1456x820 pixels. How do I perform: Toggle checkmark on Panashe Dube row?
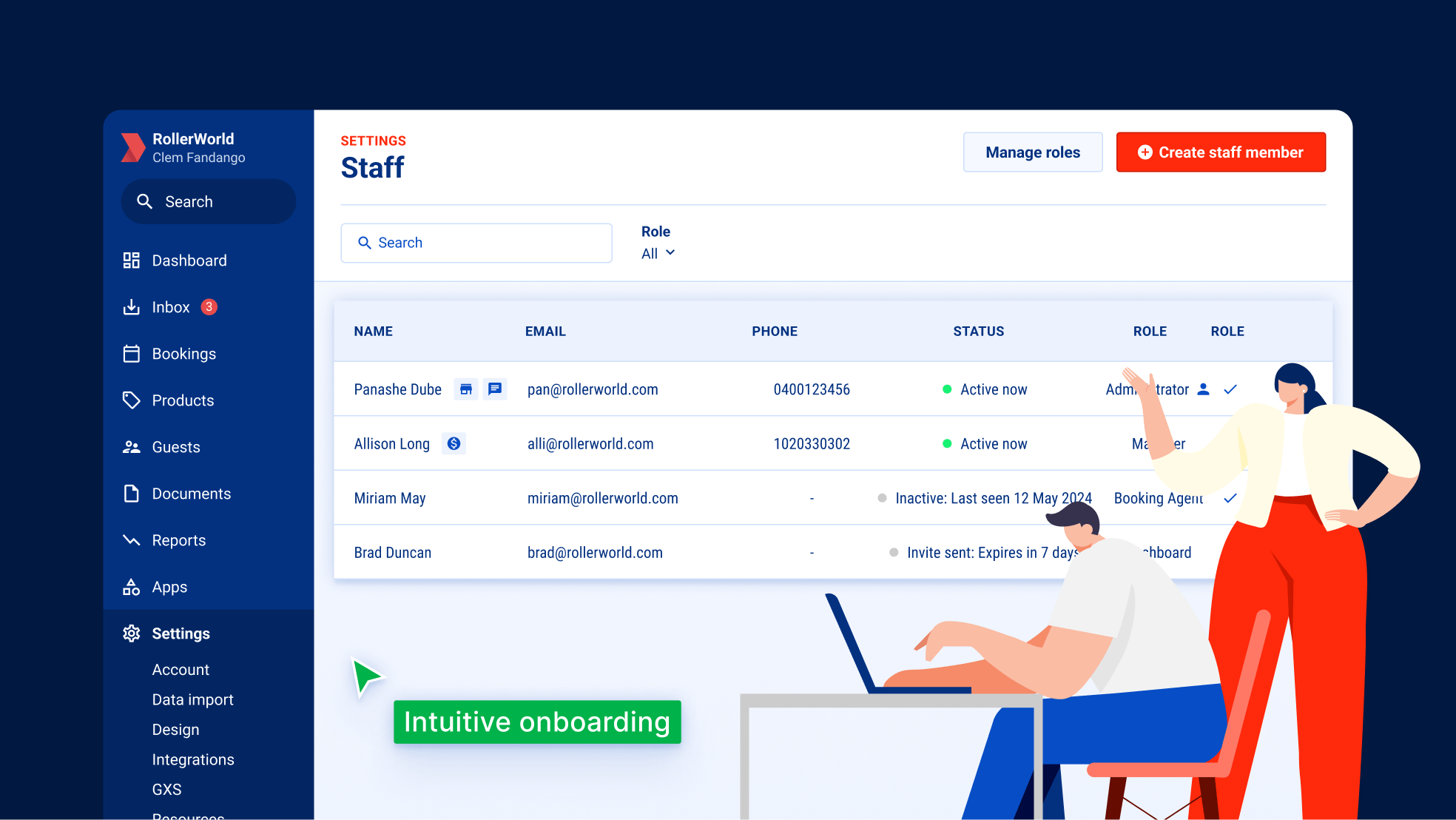(x=1231, y=389)
